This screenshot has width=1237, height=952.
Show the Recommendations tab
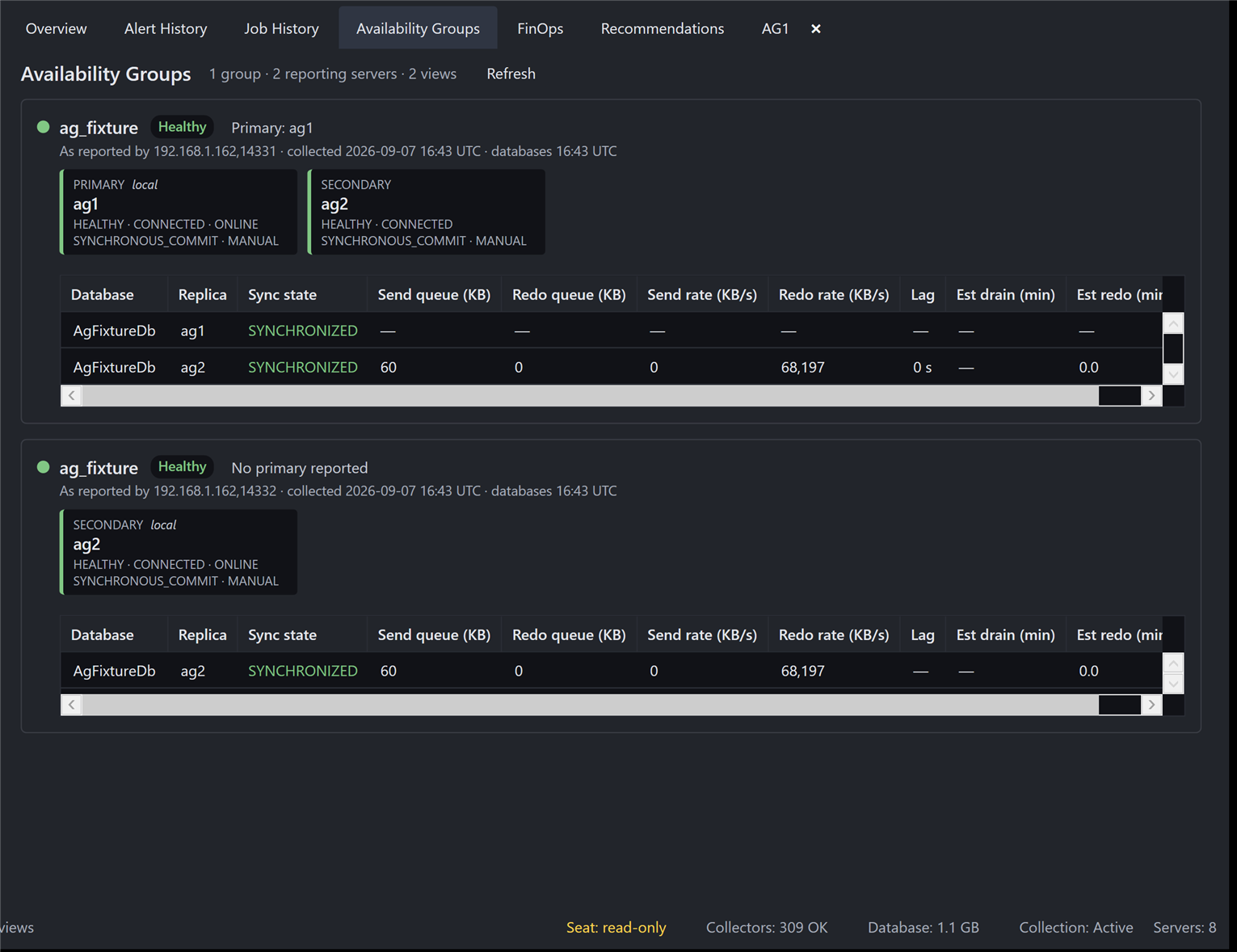(663, 28)
